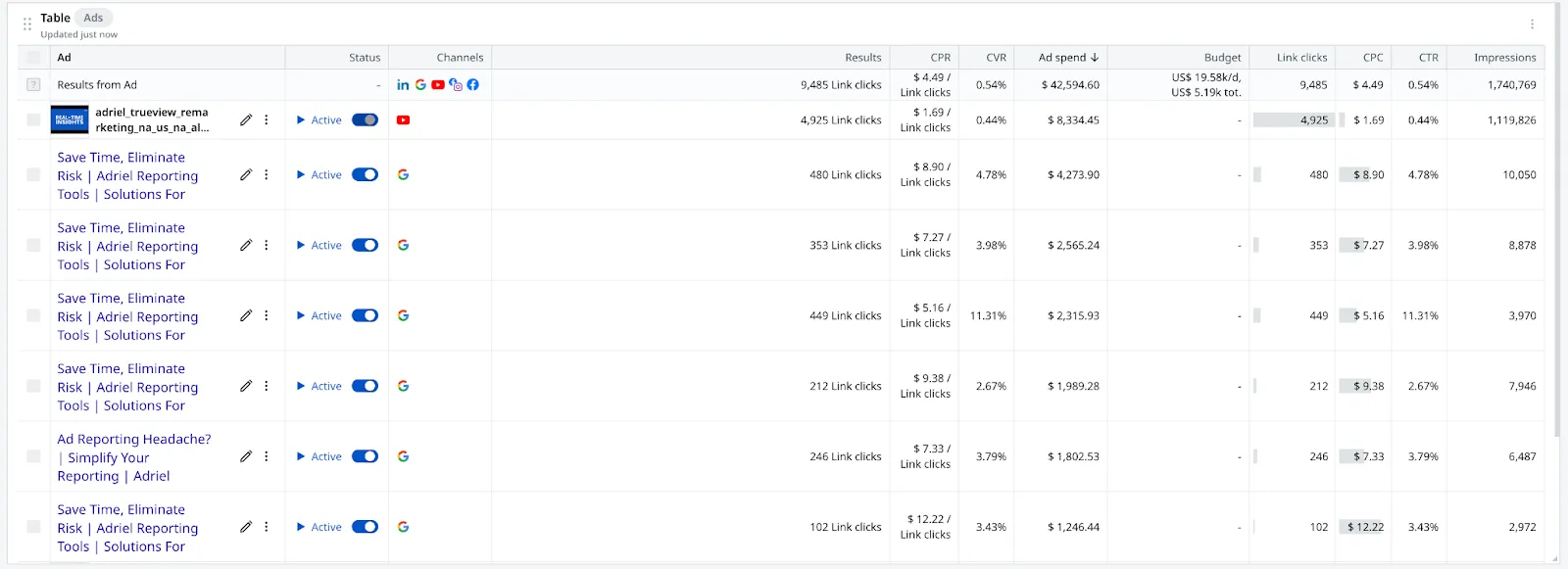Open the Table widget three-dot options menu
Screen dimensions: 1568x569
(1532, 24)
